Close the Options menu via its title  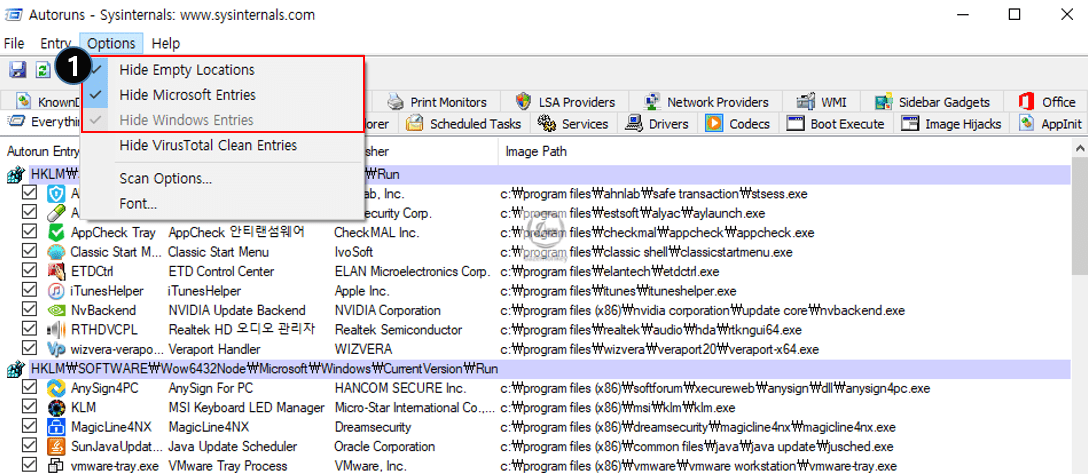pos(111,43)
